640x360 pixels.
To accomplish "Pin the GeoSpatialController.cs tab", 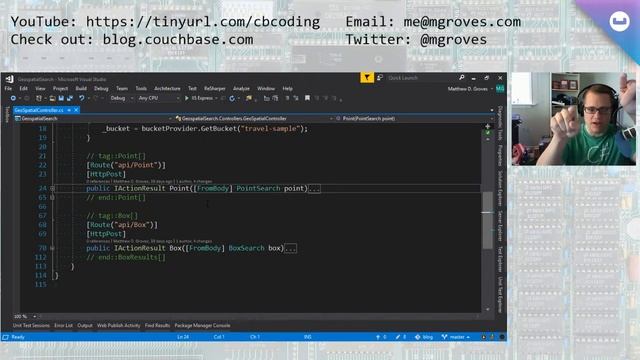I will (69, 110).
